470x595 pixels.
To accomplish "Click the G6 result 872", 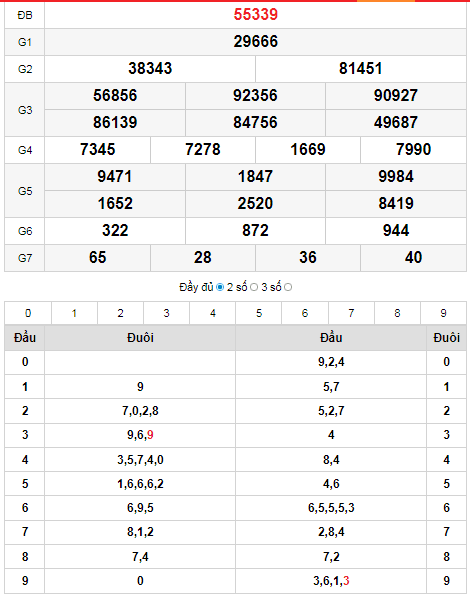I will [255, 231].
